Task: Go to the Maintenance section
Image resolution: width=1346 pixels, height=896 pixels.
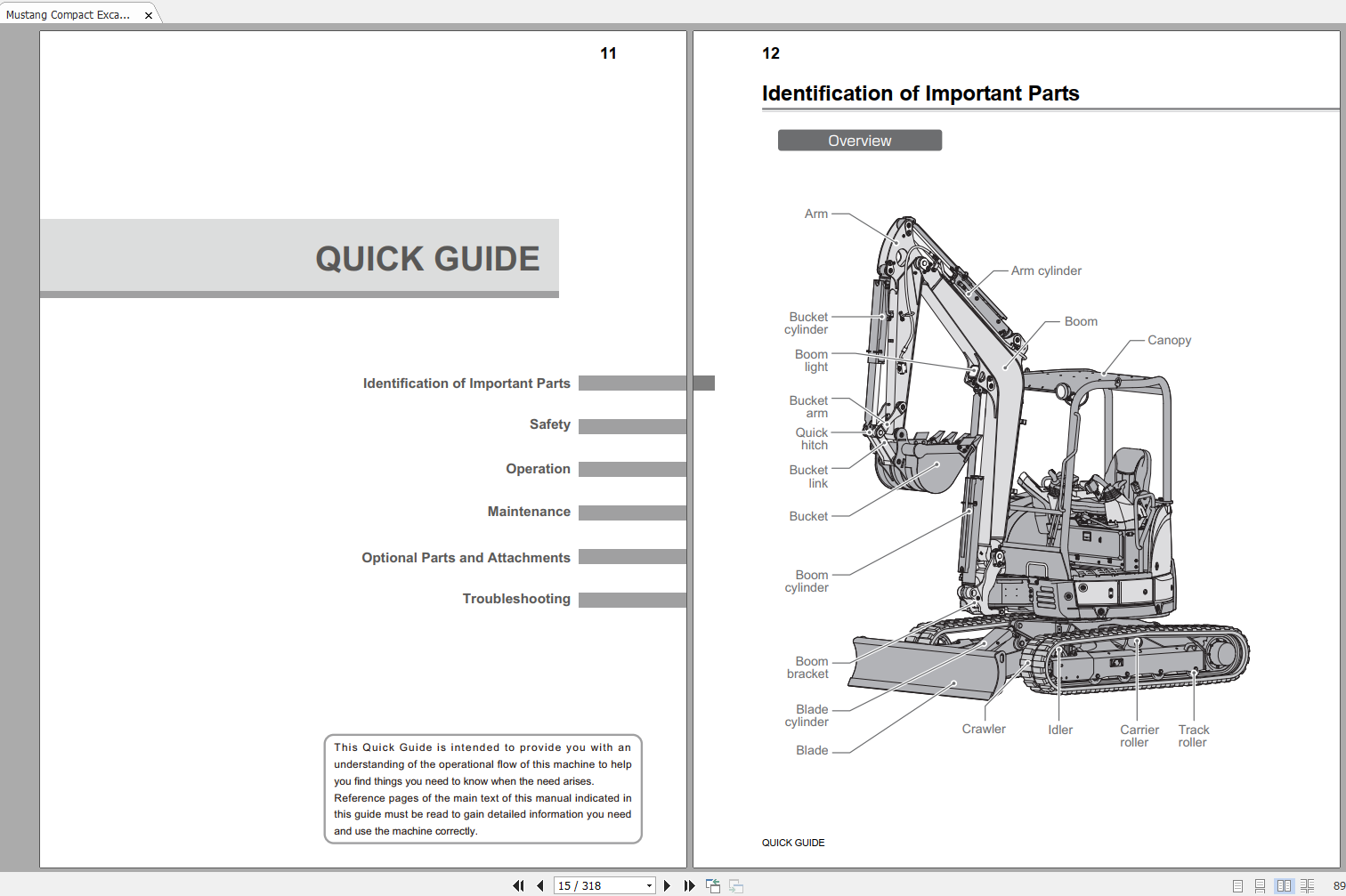Action: [x=529, y=512]
